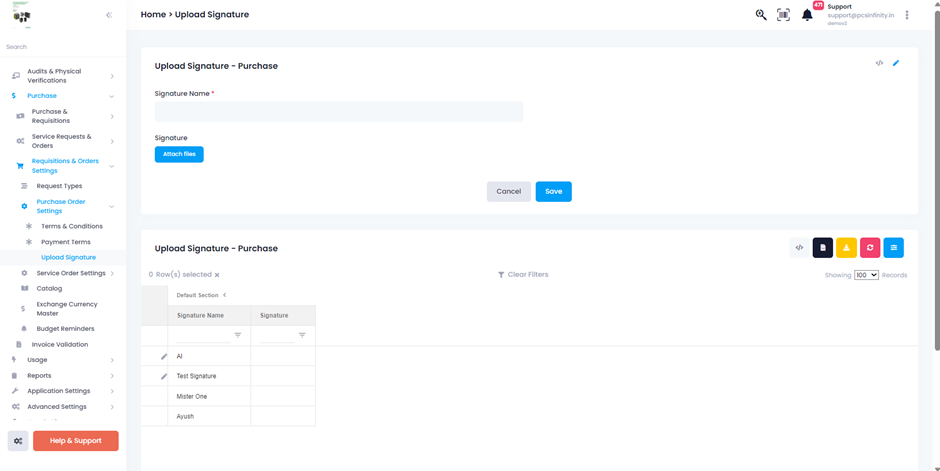The width and height of the screenshot is (940, 471).
Task: Edit the Test Signature row with pencil
Action: coord(164,376)
